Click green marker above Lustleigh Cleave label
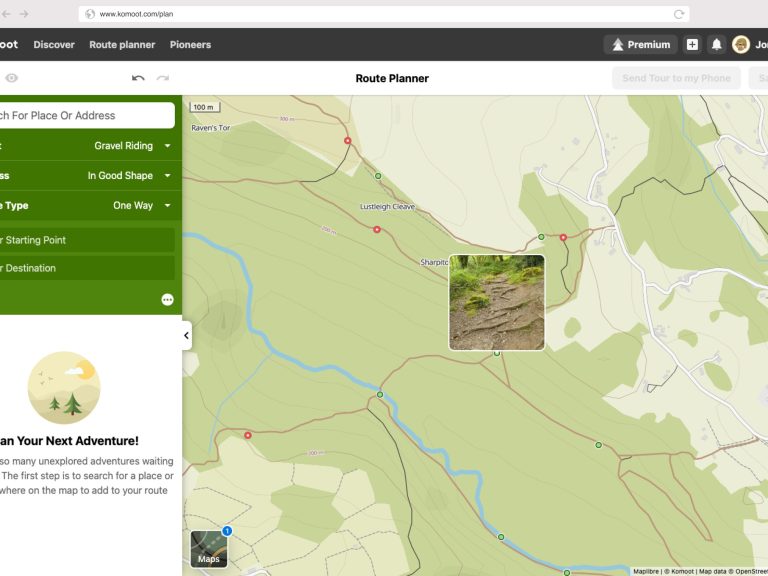 point(378,176)
